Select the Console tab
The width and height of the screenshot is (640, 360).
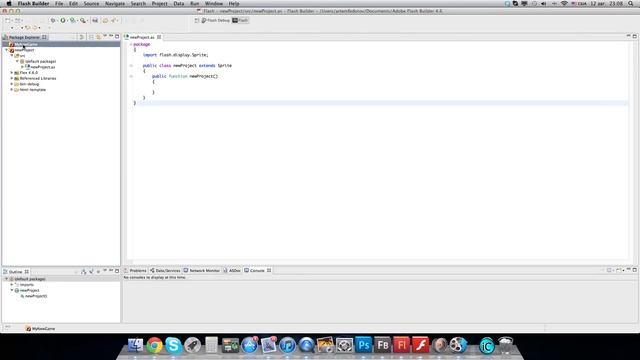pyautogui.click(x=257, y=270)
